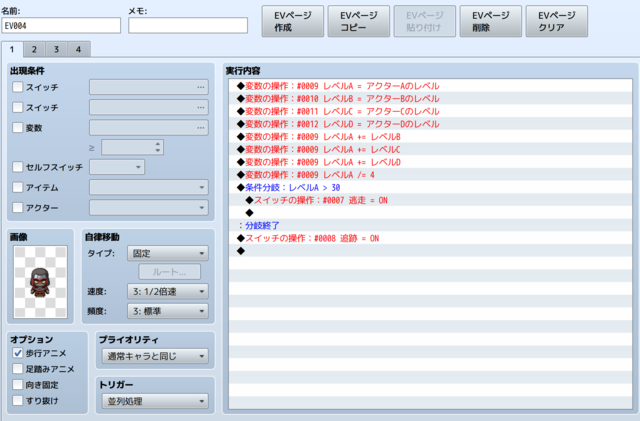The height and width of the screenshot is (421, 640).
Task: Click the variable value stepper arrows
Action: click(158, 147)
